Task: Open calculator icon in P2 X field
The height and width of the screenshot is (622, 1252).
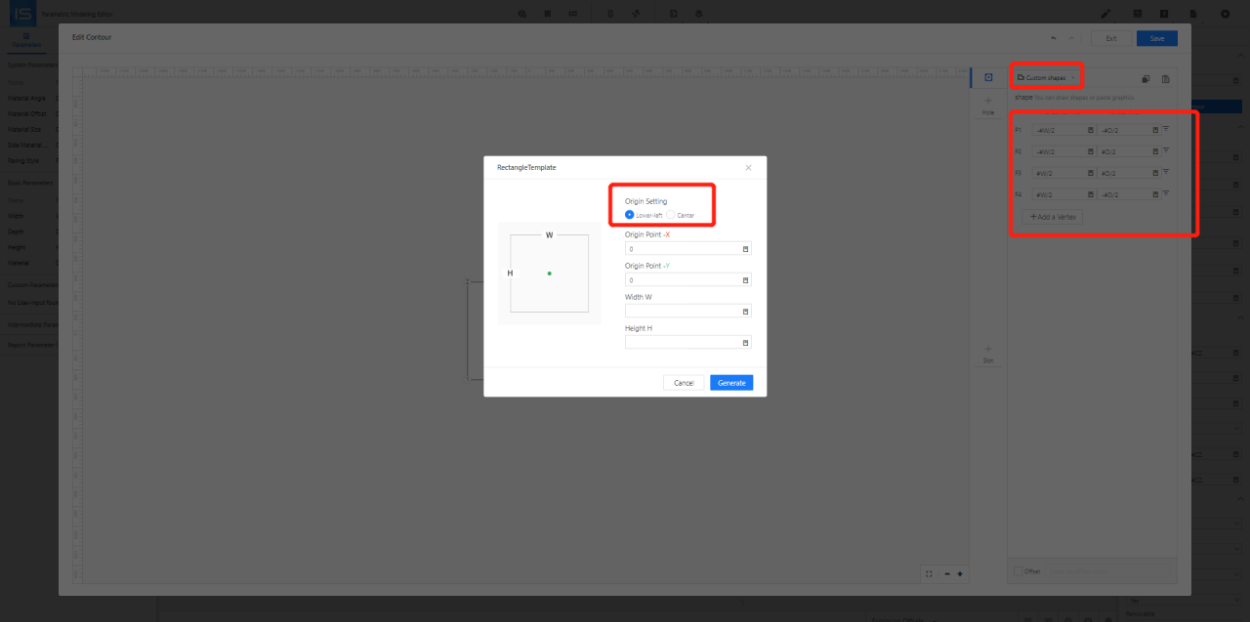Action: (x=1090, y=152)
